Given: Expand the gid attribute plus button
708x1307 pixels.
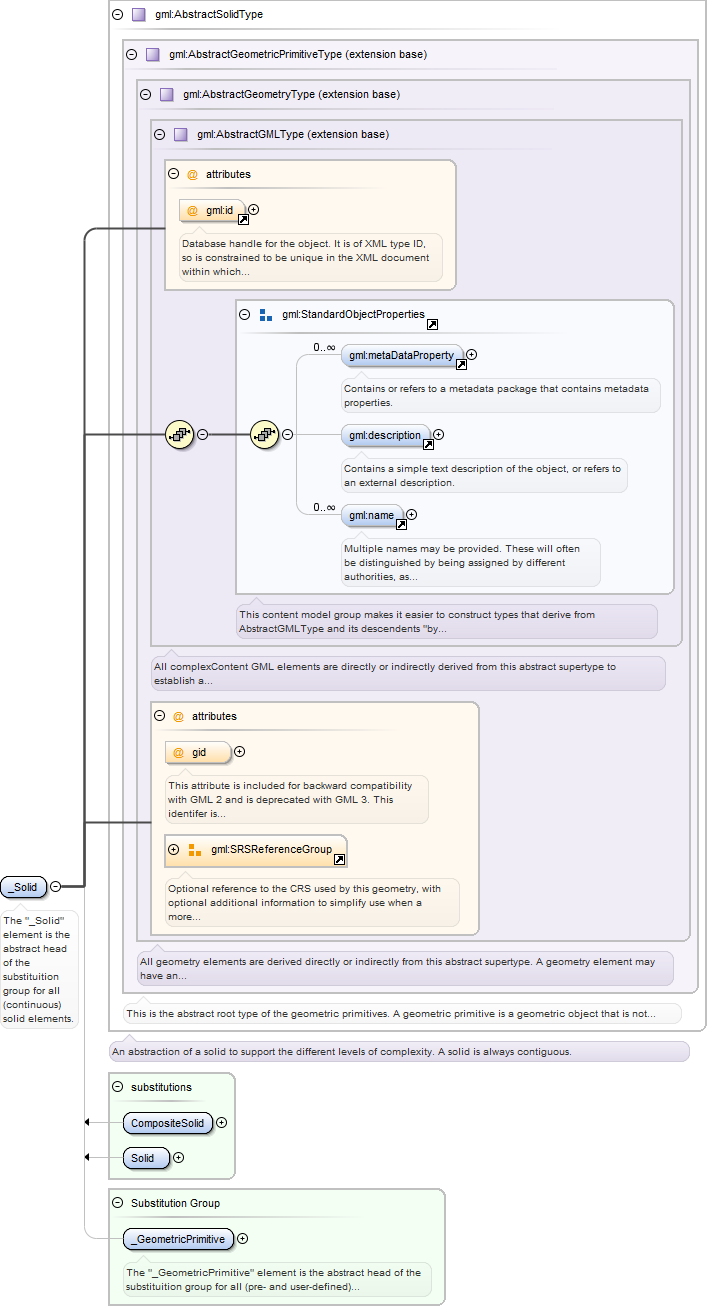Looking at the screenshot, I should 239,751.
